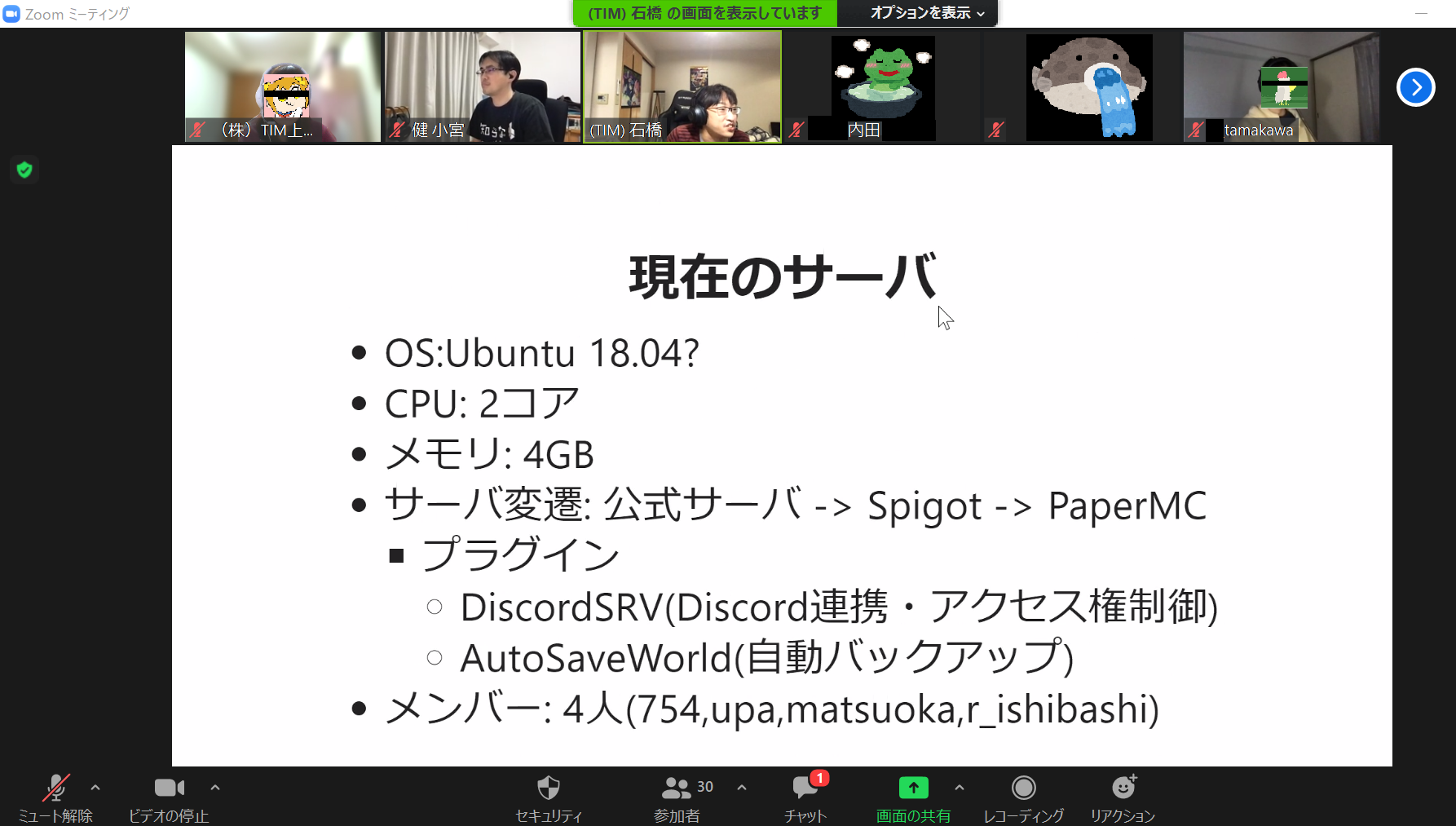Click the green sharing status banner

(x=704, y=13)
